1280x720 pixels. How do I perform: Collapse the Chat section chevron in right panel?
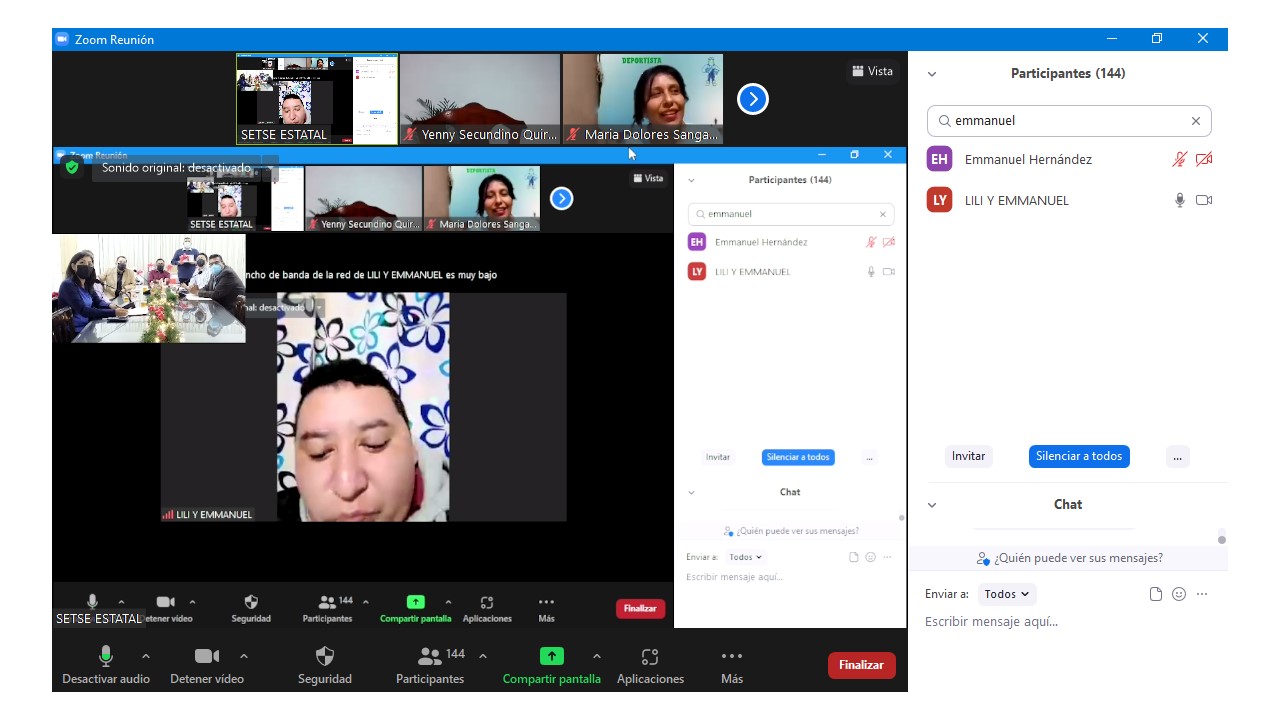pos(932,505)
